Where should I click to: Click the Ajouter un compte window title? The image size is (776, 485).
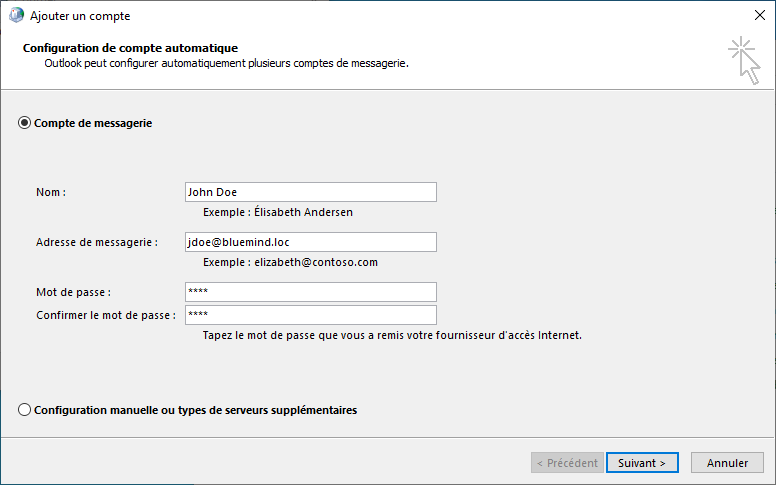[80, 16]
